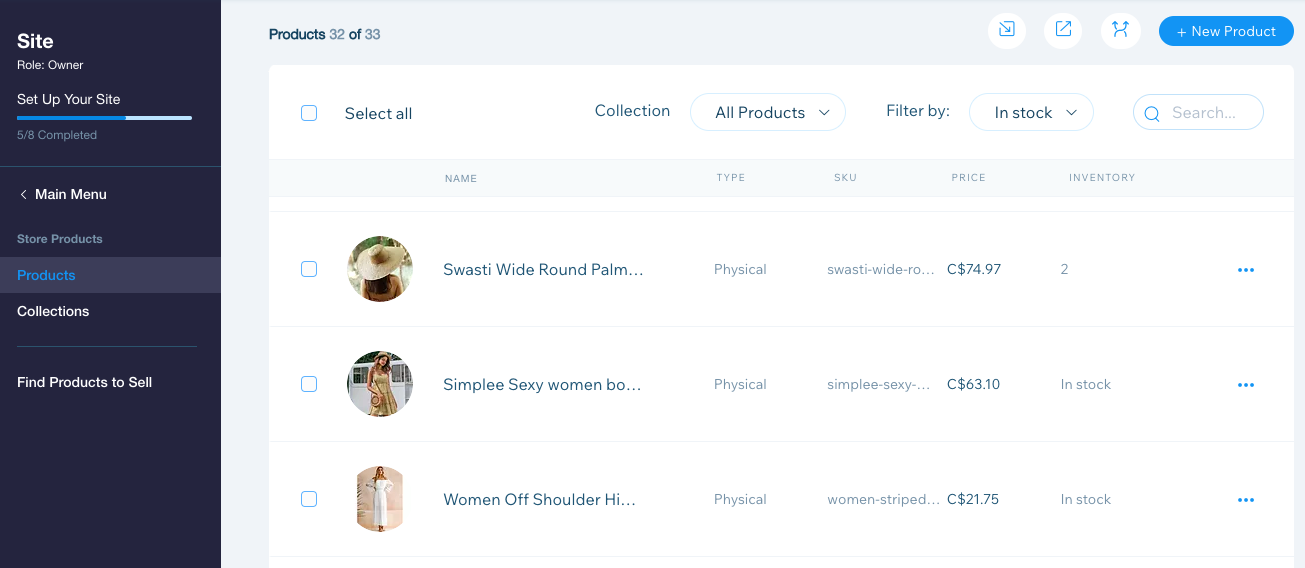Click the export products icon
The height and width of the screenshot is (568, 1305).
pyautogui.click(x=1064, y=30)
